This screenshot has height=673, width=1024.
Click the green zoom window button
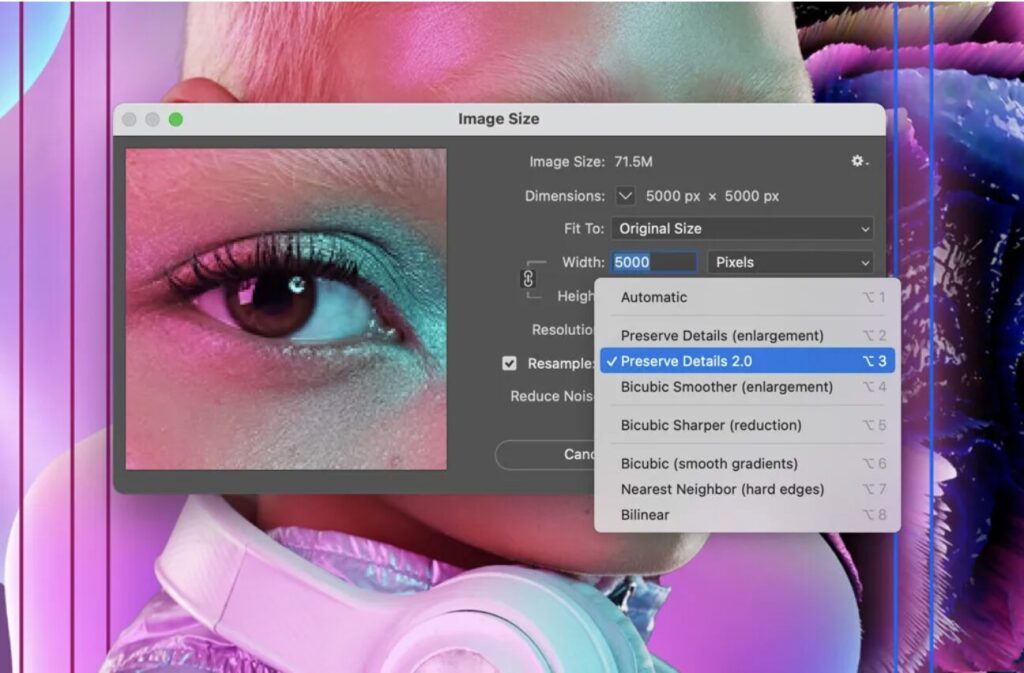click(176, 119)
